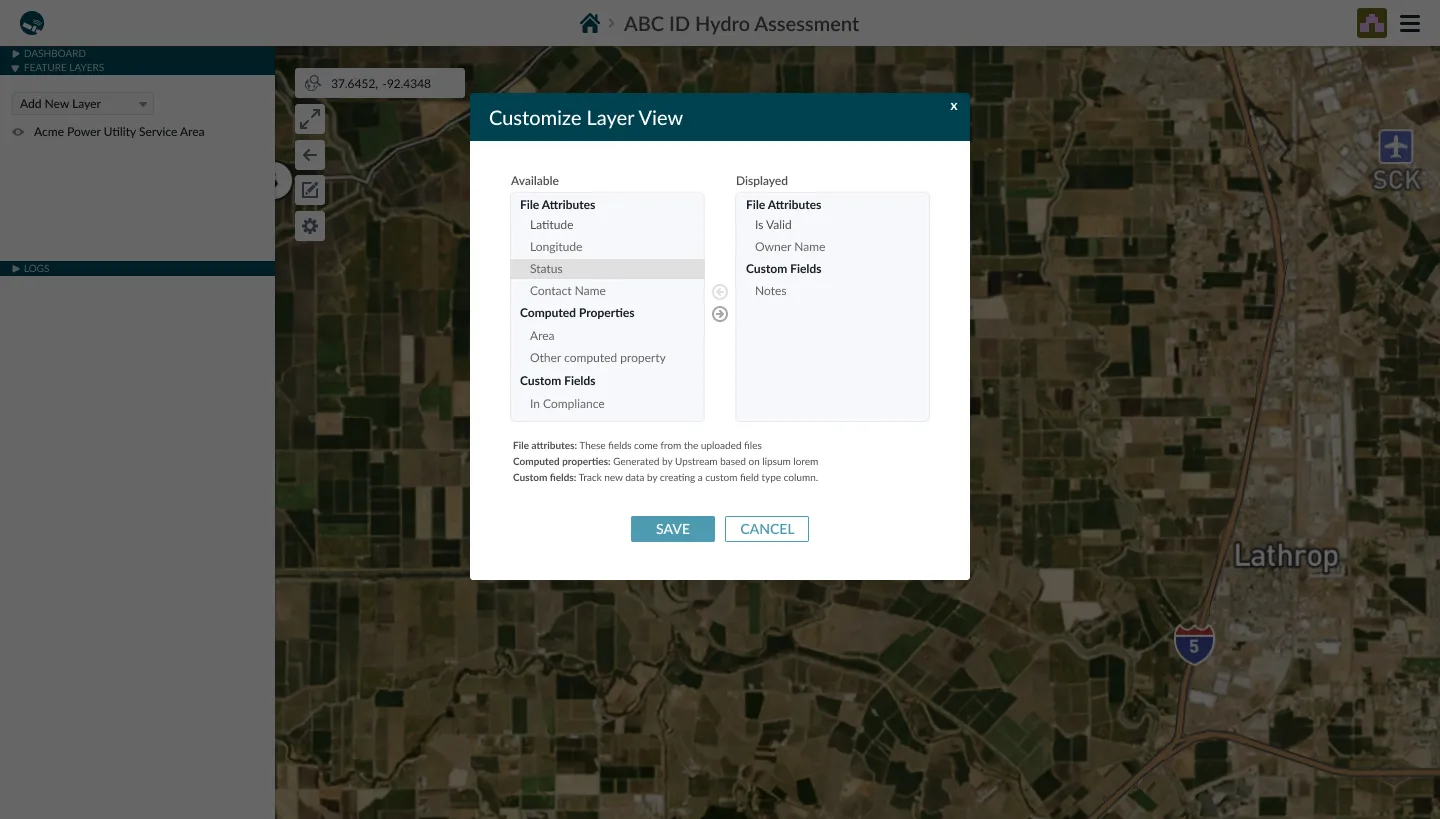Image resolution: width=1440 pixels, height=819 pixels.
Task: Click the back arrow map tool
Action: coord(310,155)
